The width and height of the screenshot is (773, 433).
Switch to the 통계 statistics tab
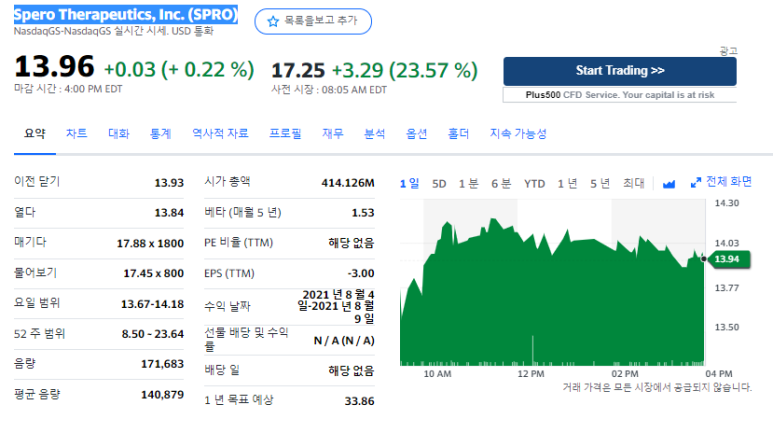coord(161,134)
